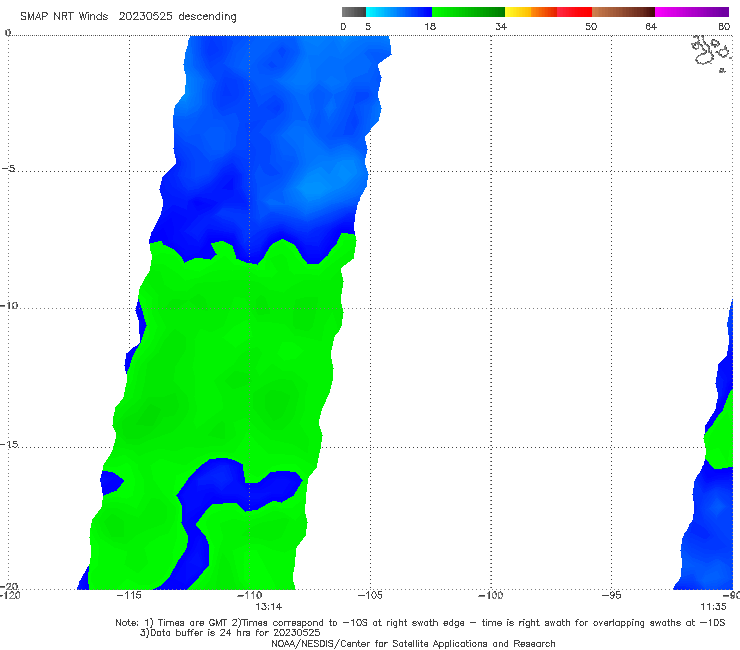Click the yellow-orange 34-50 colorbar segment
The height and width of the screenshot is (650, 740).
pyautogui.click(x=548, y=12)
